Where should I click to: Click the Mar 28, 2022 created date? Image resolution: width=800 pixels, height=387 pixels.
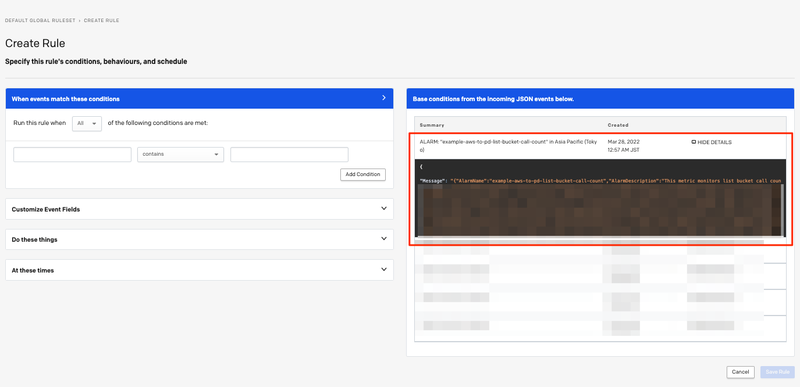(x=623, y=145)
